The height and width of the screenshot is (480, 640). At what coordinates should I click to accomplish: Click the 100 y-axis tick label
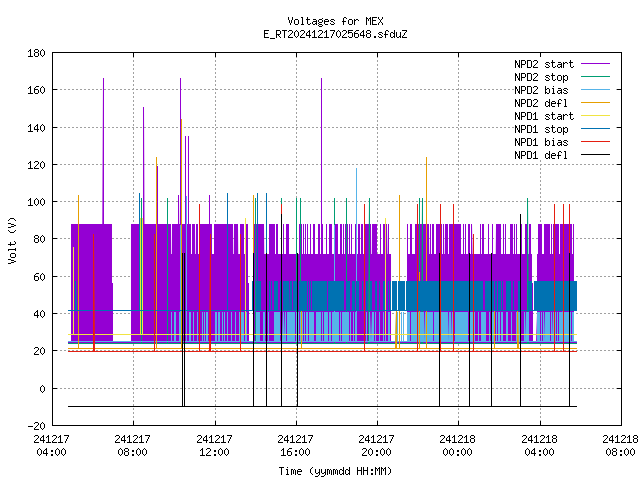click(36, 202)
